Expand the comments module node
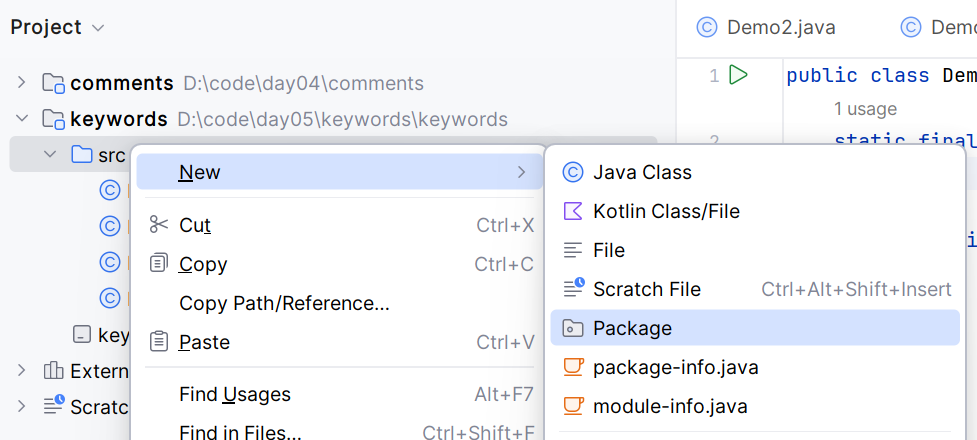Viewport: 977px width, 440px height. [x=22, y=83]
